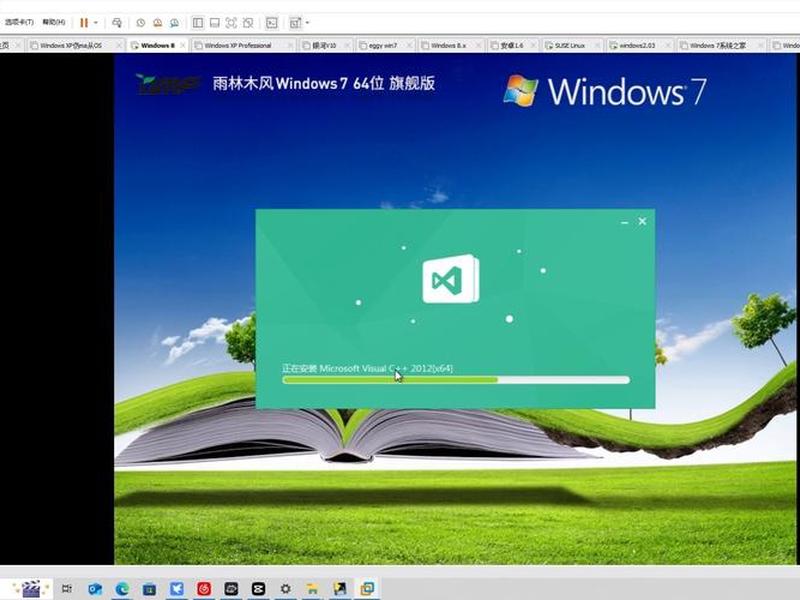800x600 pixels.
Task: Toggle the sidebar library view icon
Action: pyautogui.click(x=198, y=23)
